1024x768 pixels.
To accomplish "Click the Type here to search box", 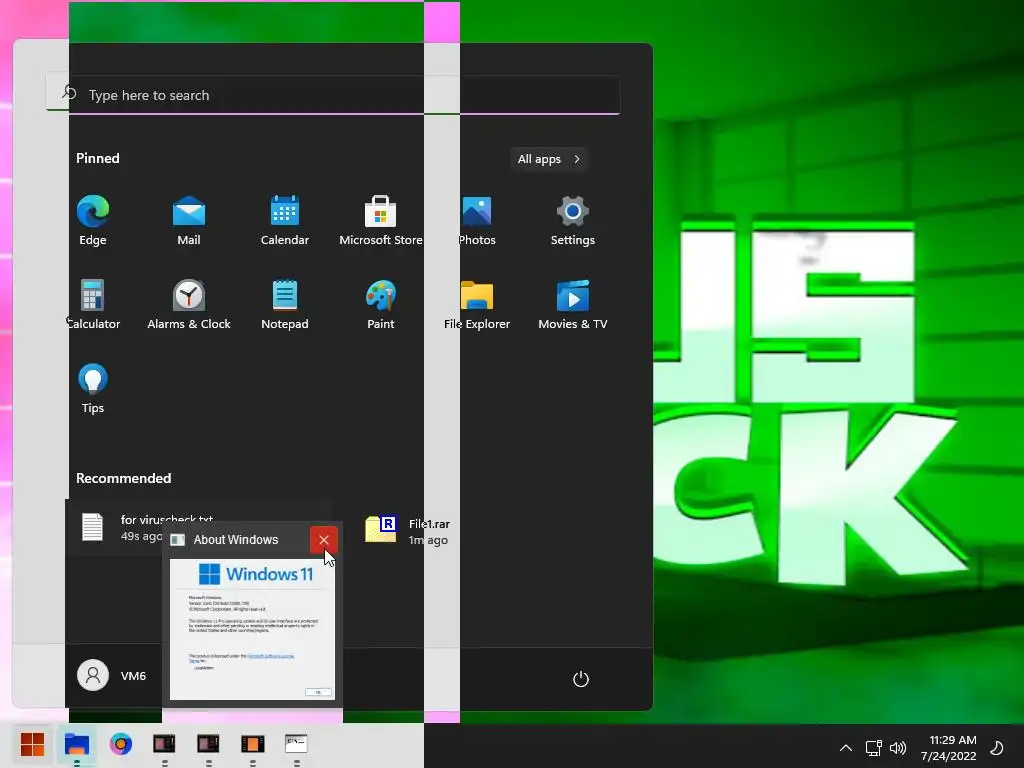I will (333, 95).
